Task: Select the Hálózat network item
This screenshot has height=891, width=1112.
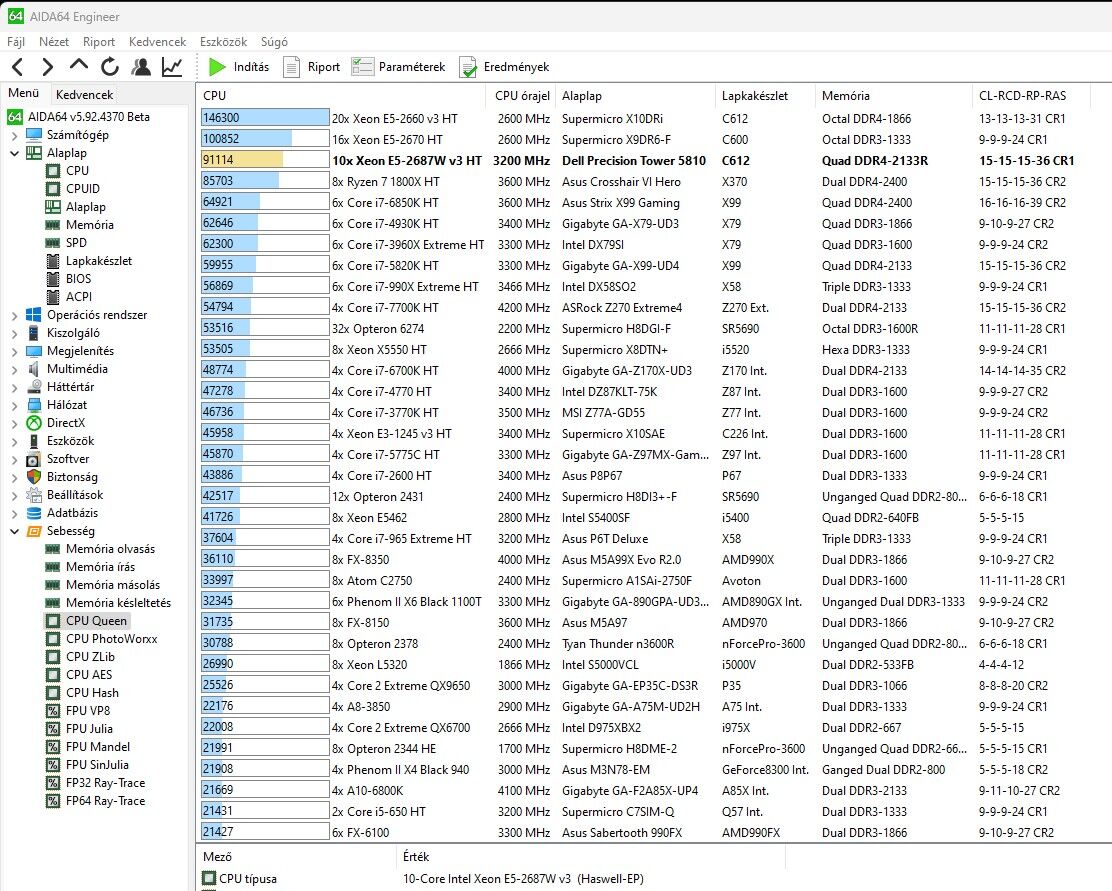Action: tap(57, 404)
